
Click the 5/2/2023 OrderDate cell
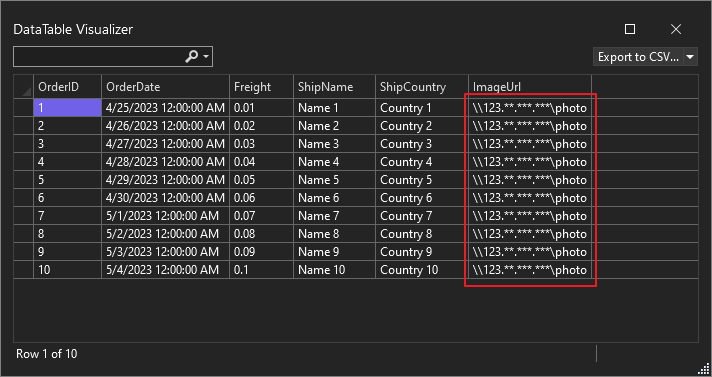point(165,234)
